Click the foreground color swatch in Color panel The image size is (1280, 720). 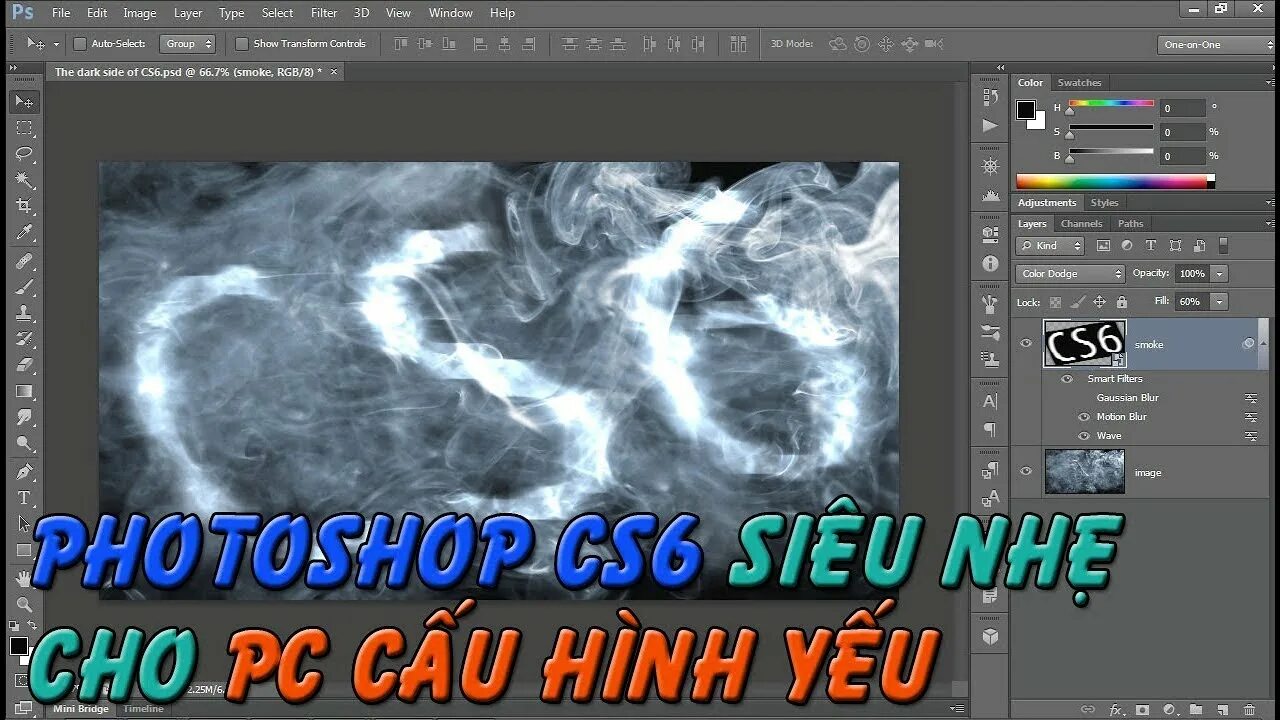pyautogui.click(x=1026, y=110)
